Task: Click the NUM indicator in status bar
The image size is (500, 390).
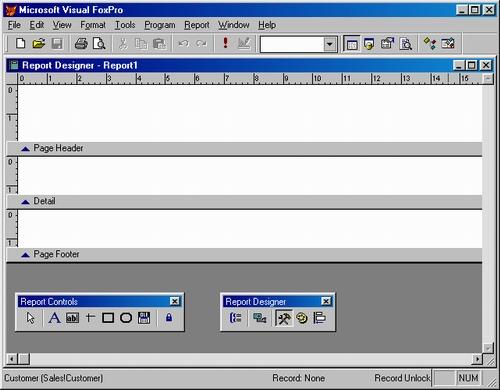Action: click(468, 378)
